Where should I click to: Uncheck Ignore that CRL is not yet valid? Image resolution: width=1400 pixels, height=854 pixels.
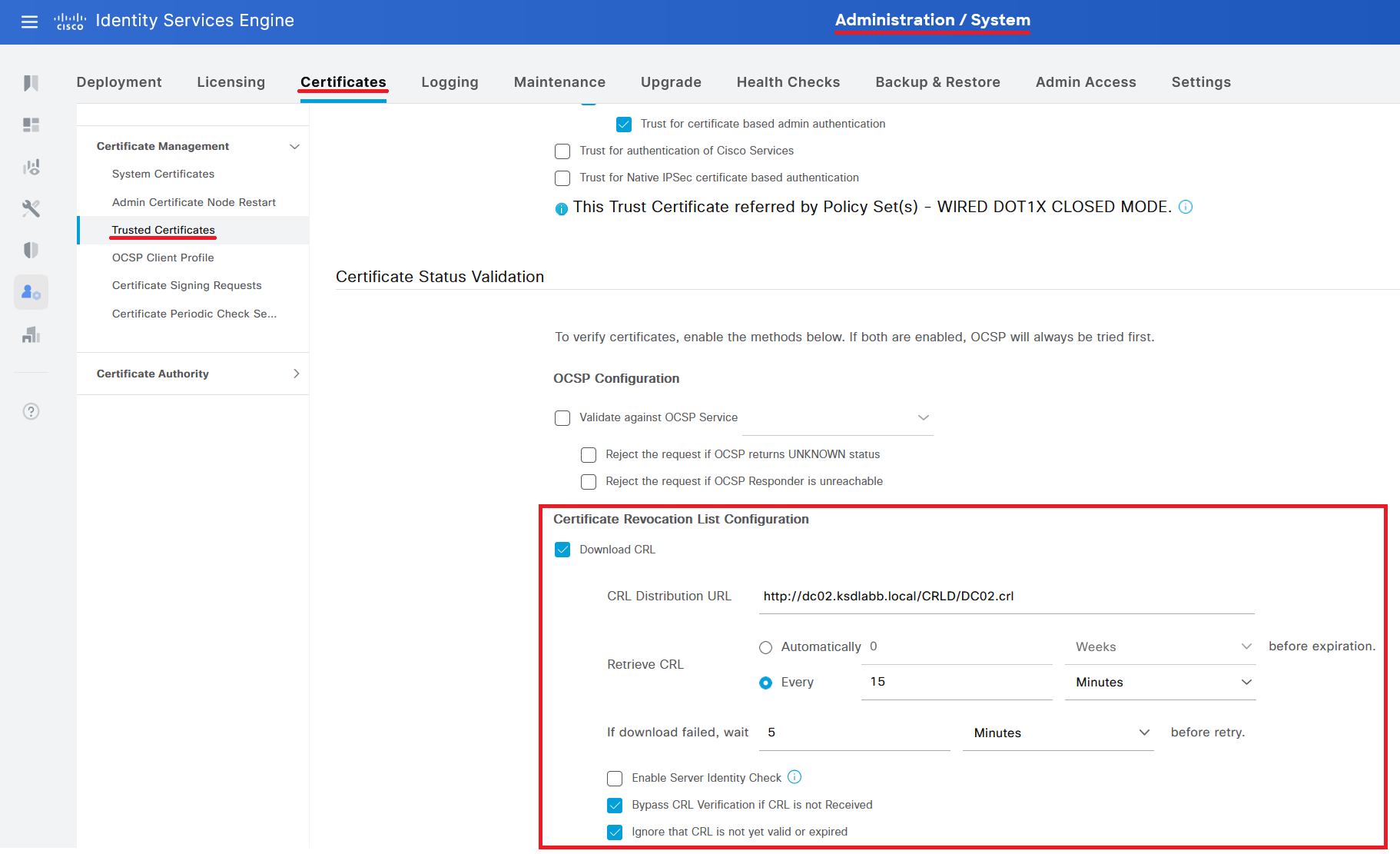click(x=615, y=832)
